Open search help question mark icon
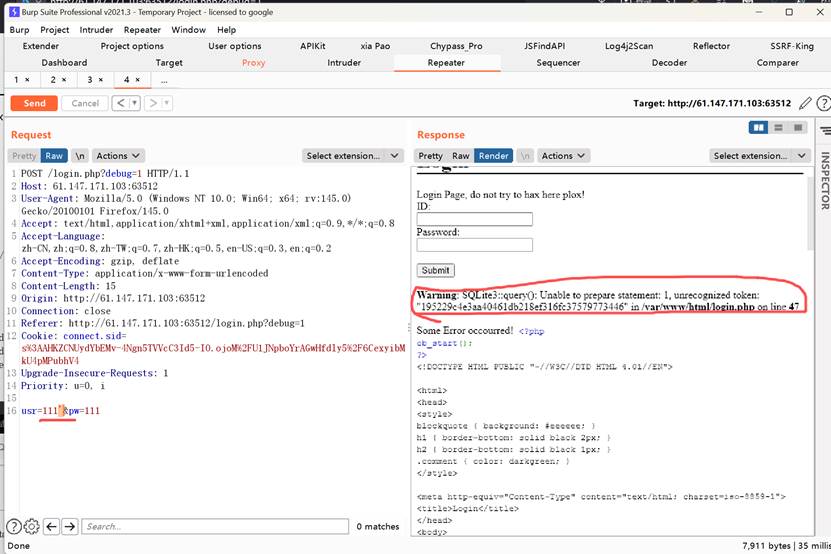831x554 pixels. (x=14, y=526)
